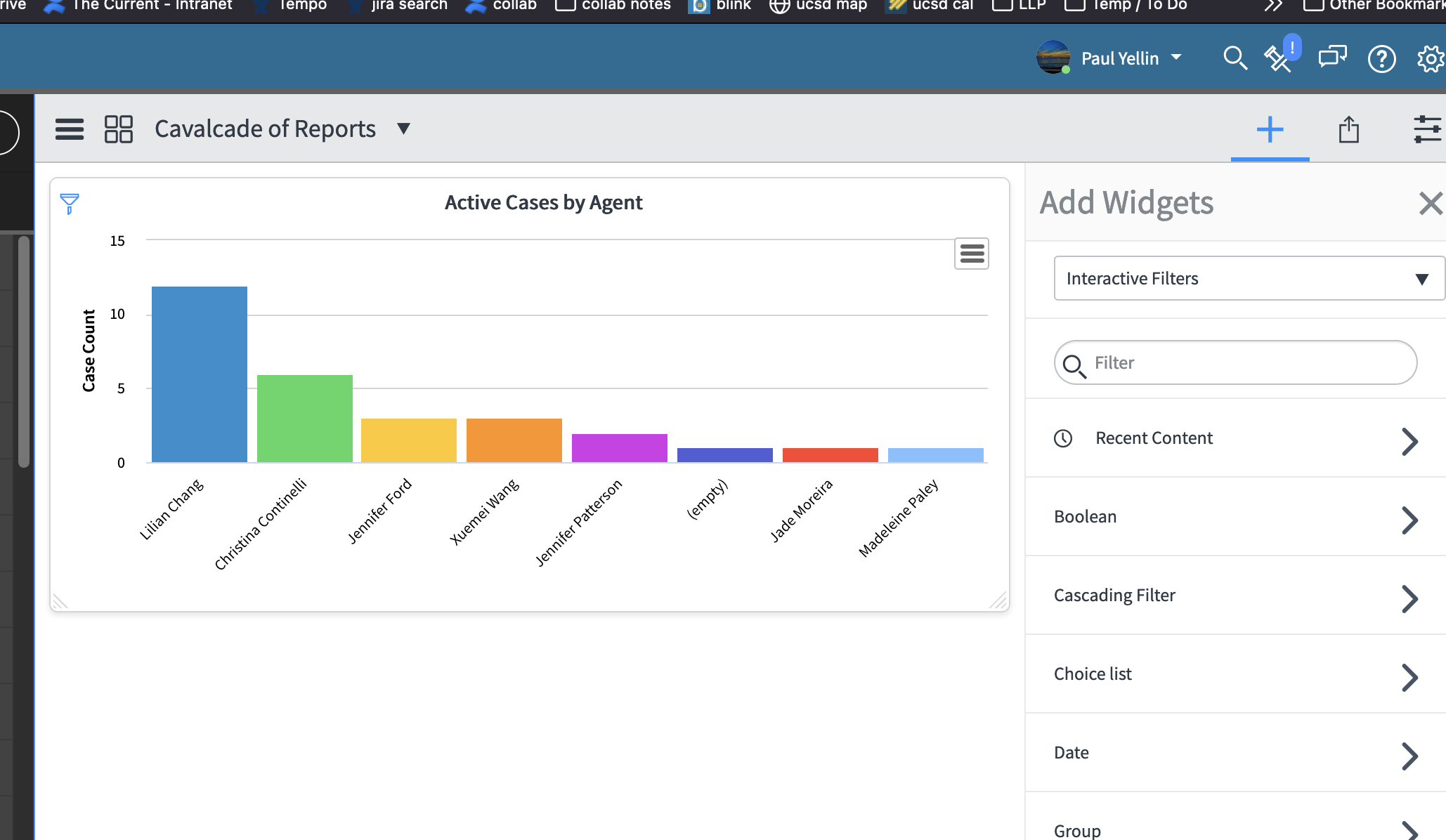Click the Jennifer Patterson purple bar
The width and height of the screenshot is (1446, 840).
coord(620,448)
